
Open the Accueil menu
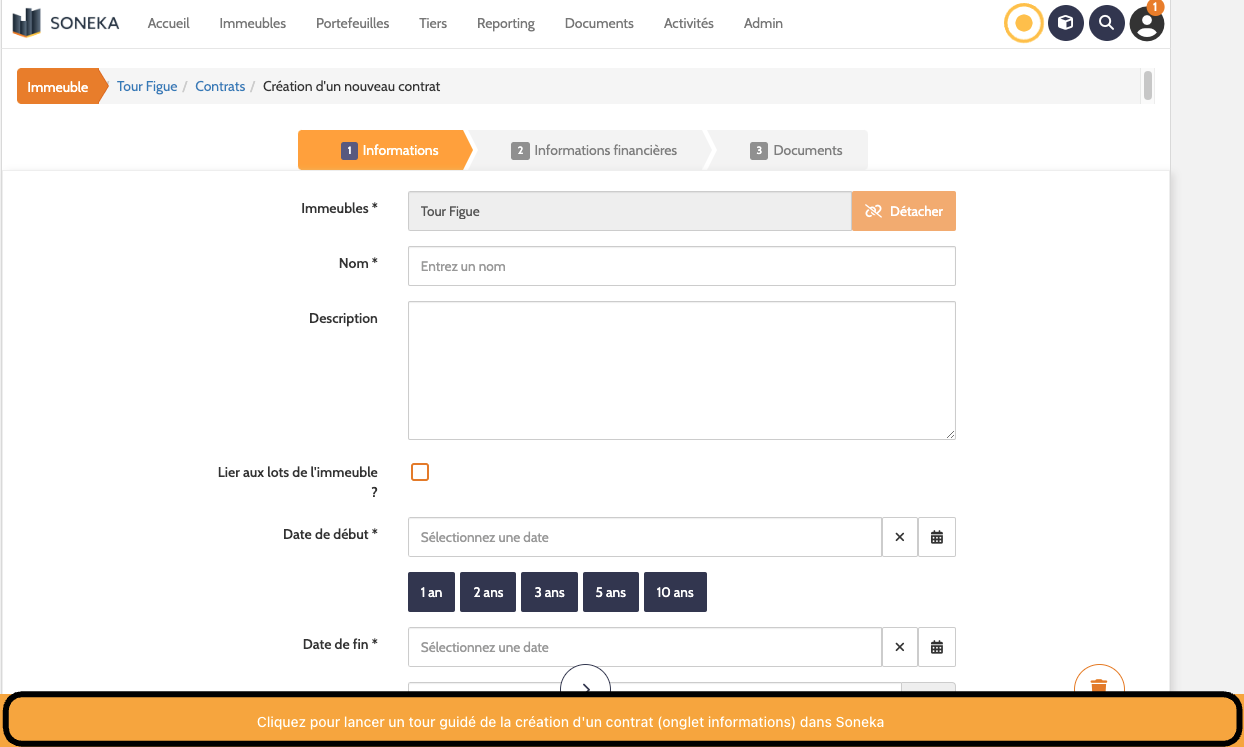tap(169, 23)
